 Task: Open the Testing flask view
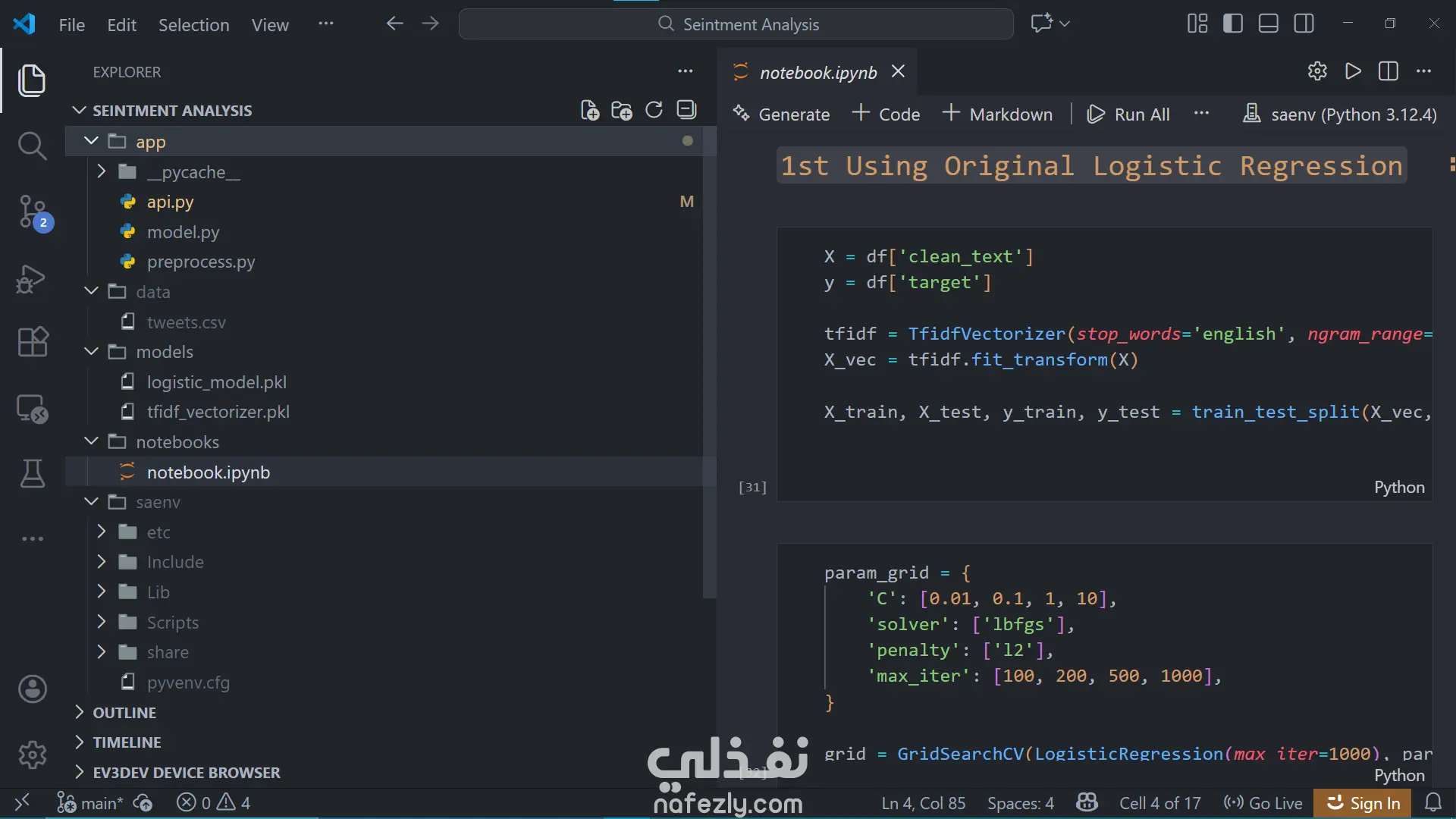click(32, 474)
